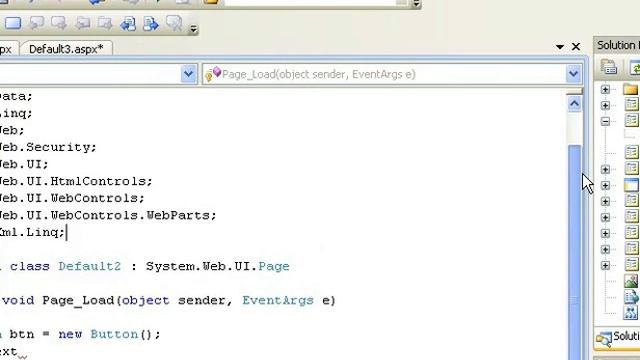The image size is (640, 360).
Task: Select the window-style file icon in the tree
Action: [631, 185]
